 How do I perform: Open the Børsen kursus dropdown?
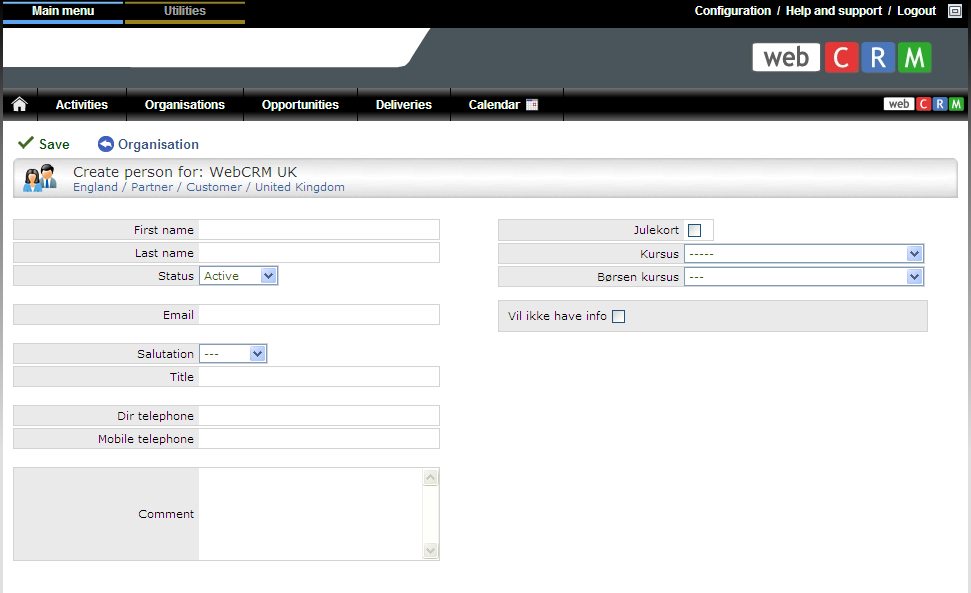[804, 277]
